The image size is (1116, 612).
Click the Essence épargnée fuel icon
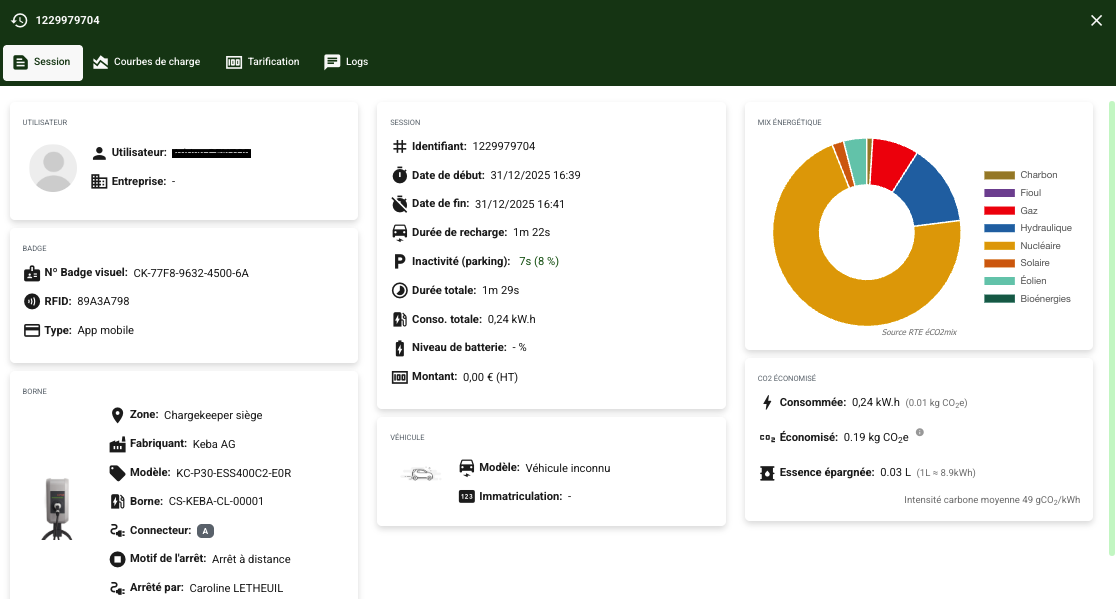click(x=767, y=473)
